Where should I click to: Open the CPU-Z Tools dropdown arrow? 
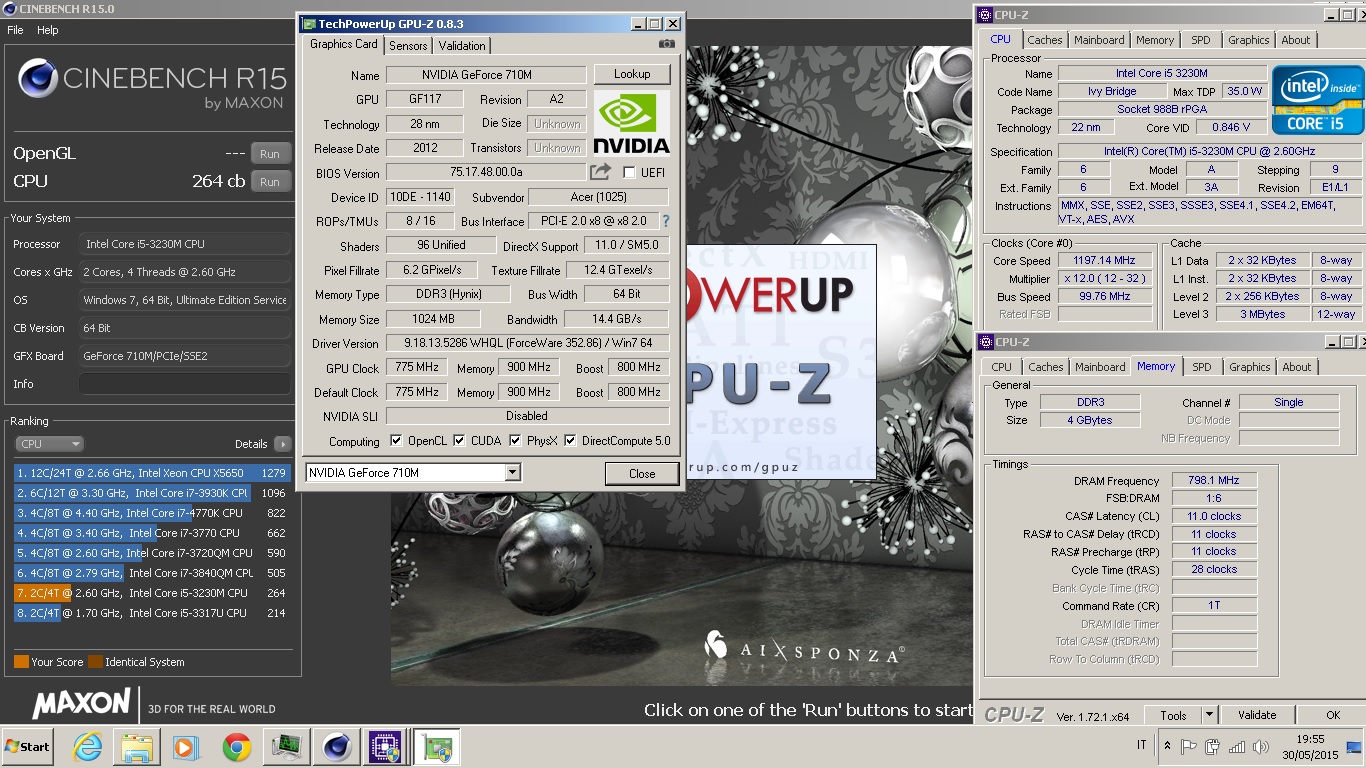[1209, 715]
